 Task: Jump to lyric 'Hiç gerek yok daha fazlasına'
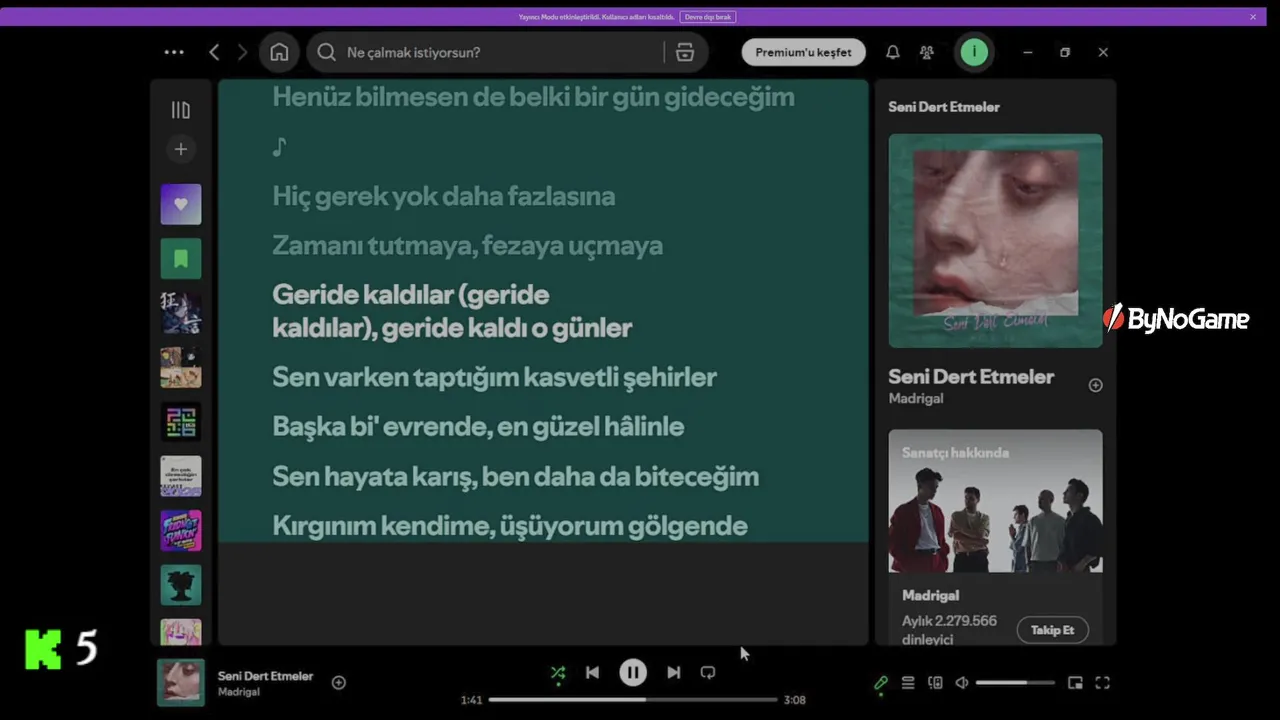point(444,196)
